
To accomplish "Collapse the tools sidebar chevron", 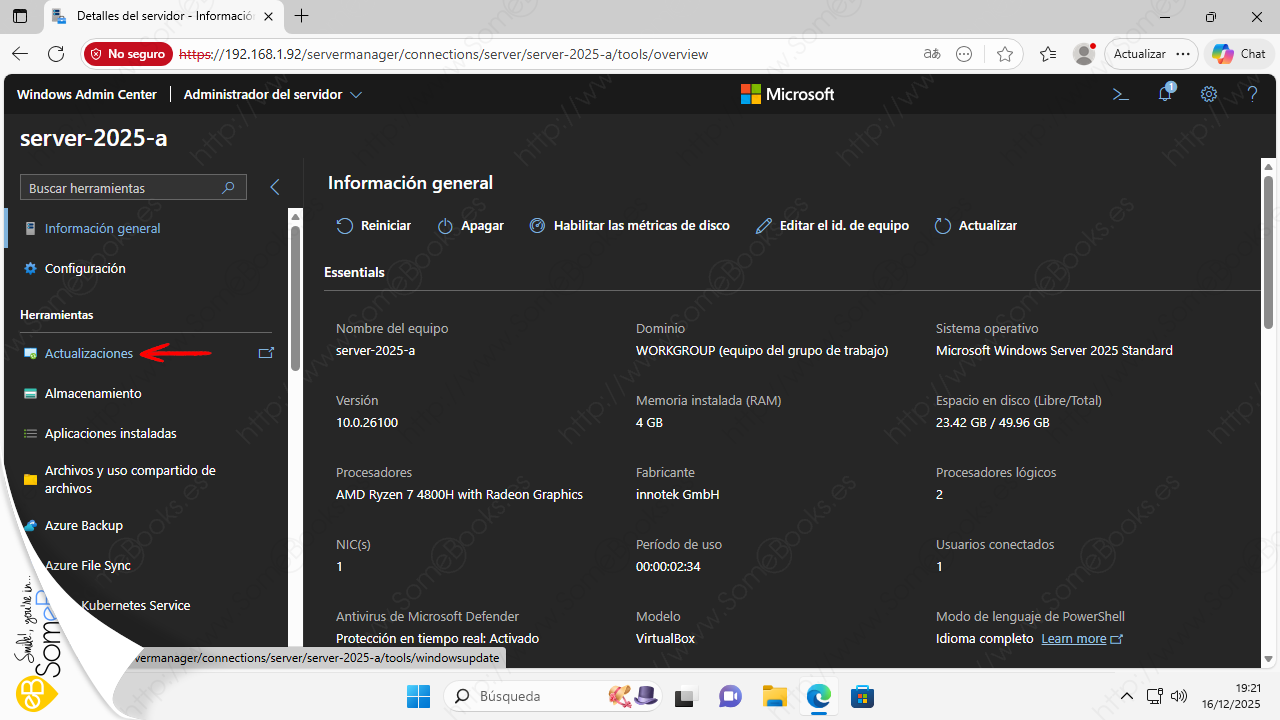I will 275,187.
